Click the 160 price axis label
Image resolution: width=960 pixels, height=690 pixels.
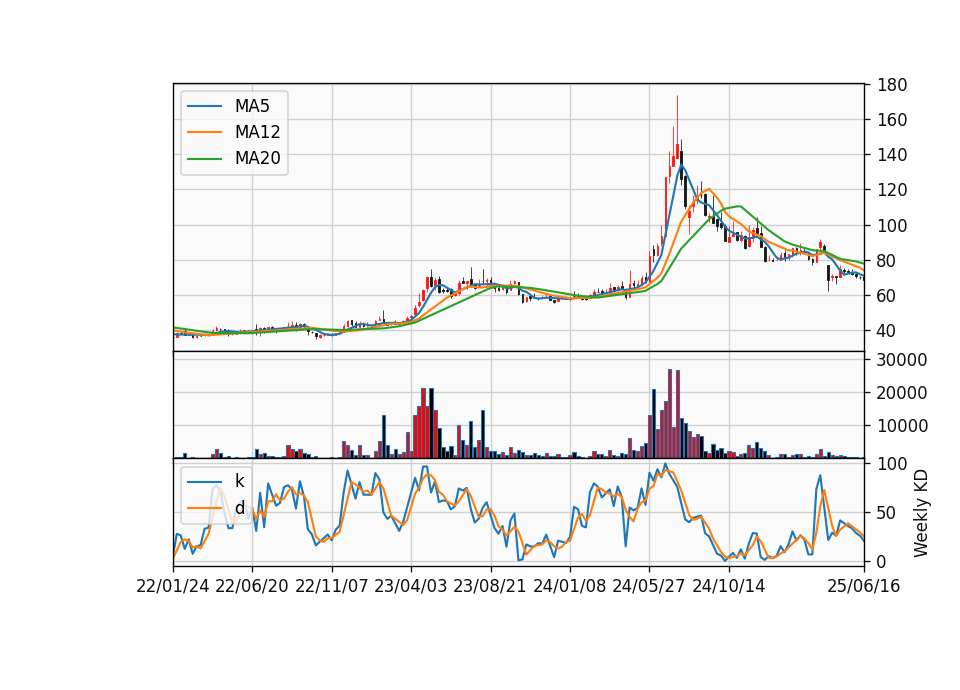coord(892,120)
